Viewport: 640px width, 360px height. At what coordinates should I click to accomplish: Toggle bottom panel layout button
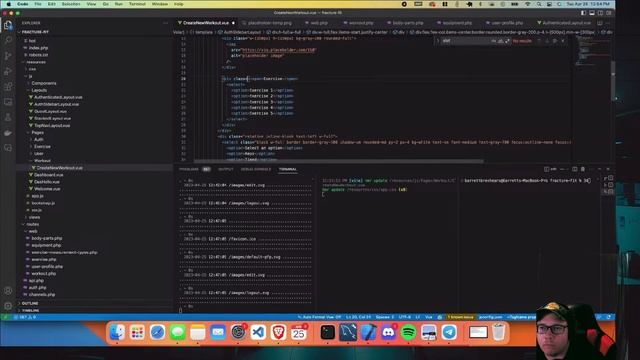click(592, 13)
